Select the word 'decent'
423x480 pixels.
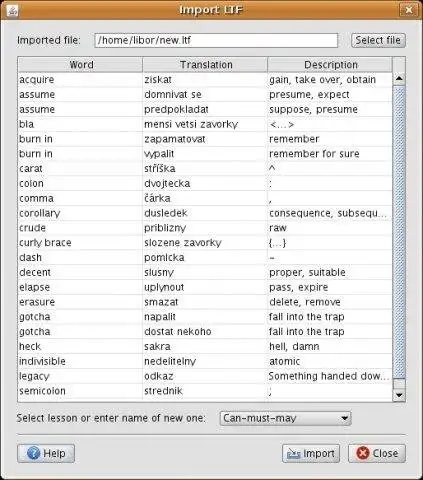pyautogui.click(x=80, y=272)
